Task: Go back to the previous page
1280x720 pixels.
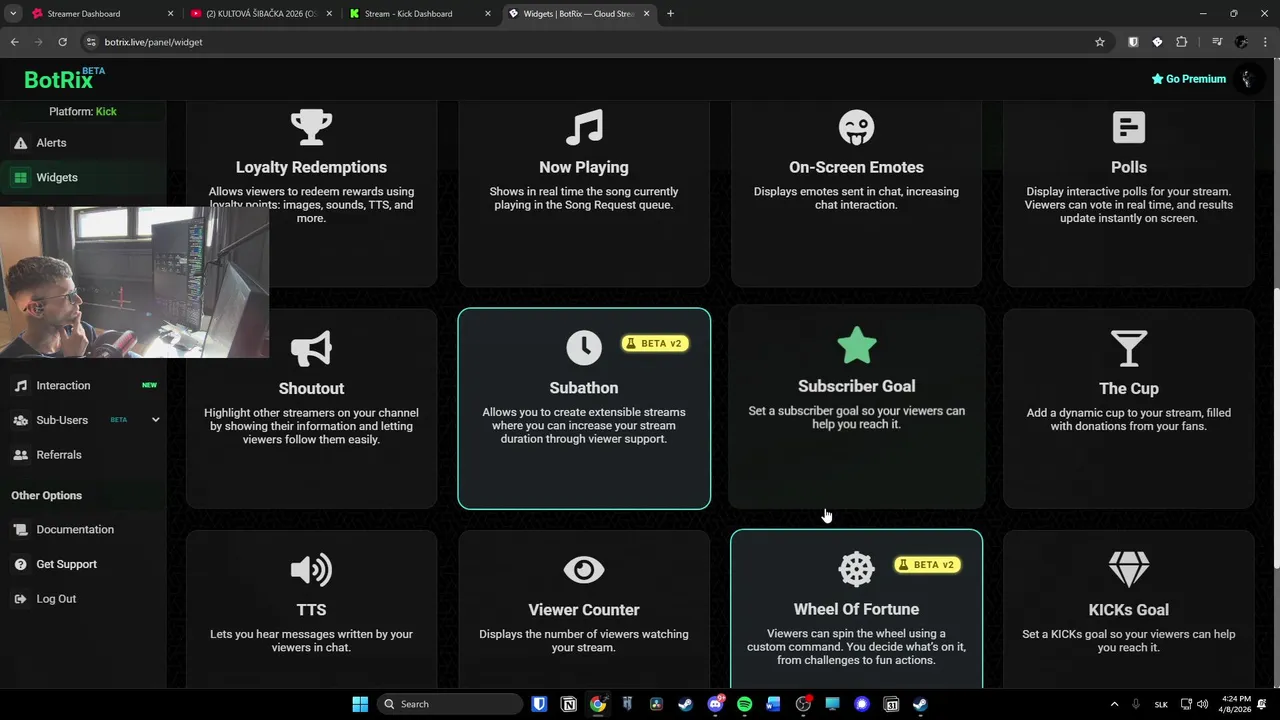Action: click(x=14, y=42)
